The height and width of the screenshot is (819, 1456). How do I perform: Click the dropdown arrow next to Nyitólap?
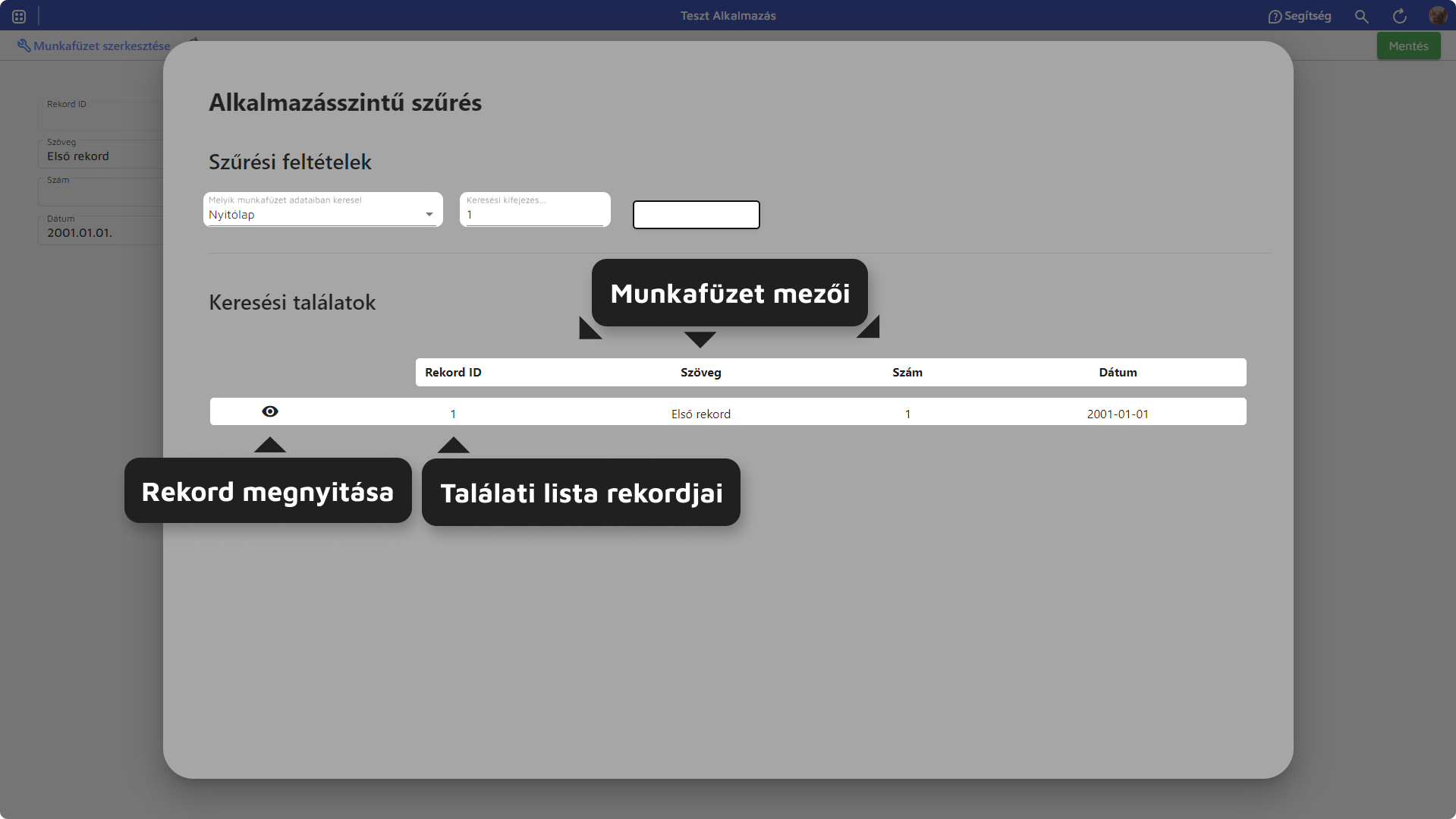click(429, 215)
